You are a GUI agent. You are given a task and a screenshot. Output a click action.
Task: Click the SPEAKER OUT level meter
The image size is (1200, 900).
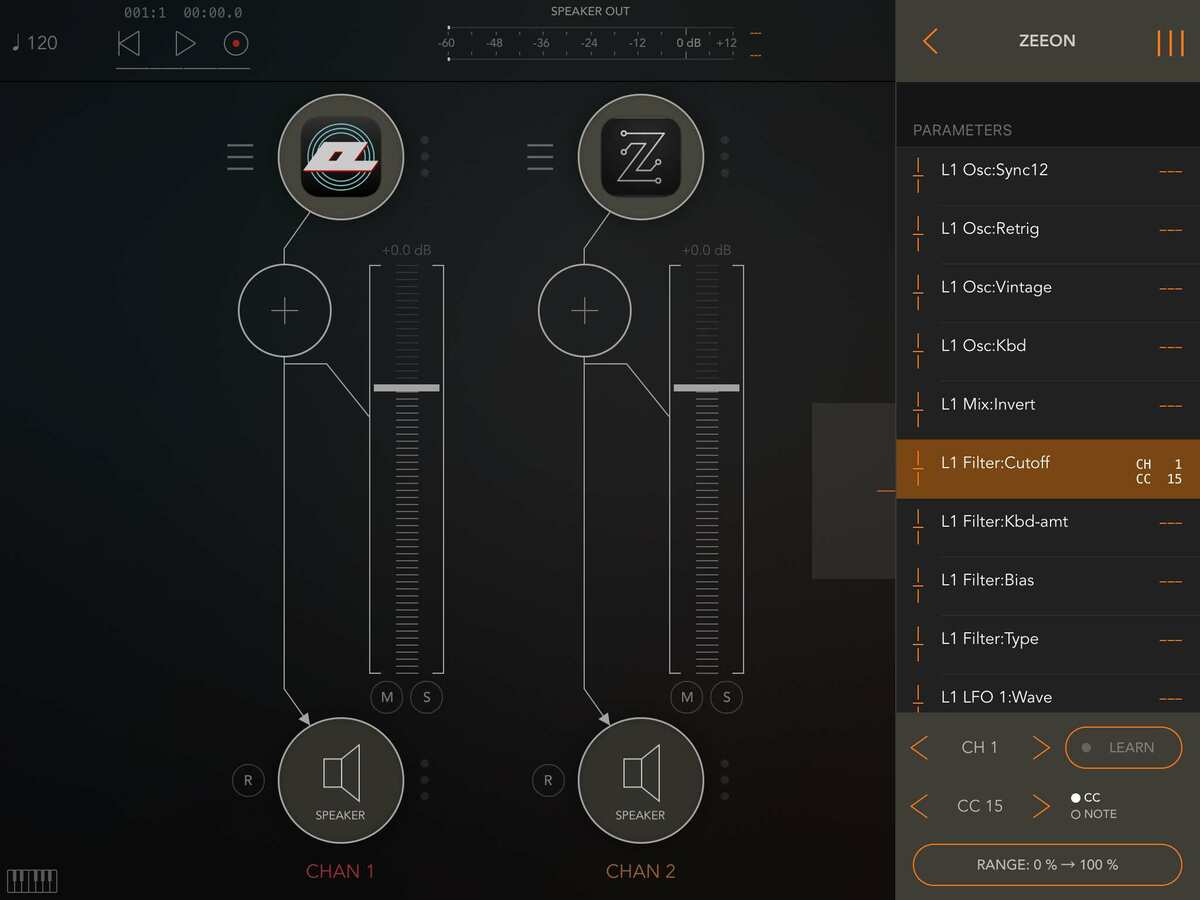(x=590, y=43)
